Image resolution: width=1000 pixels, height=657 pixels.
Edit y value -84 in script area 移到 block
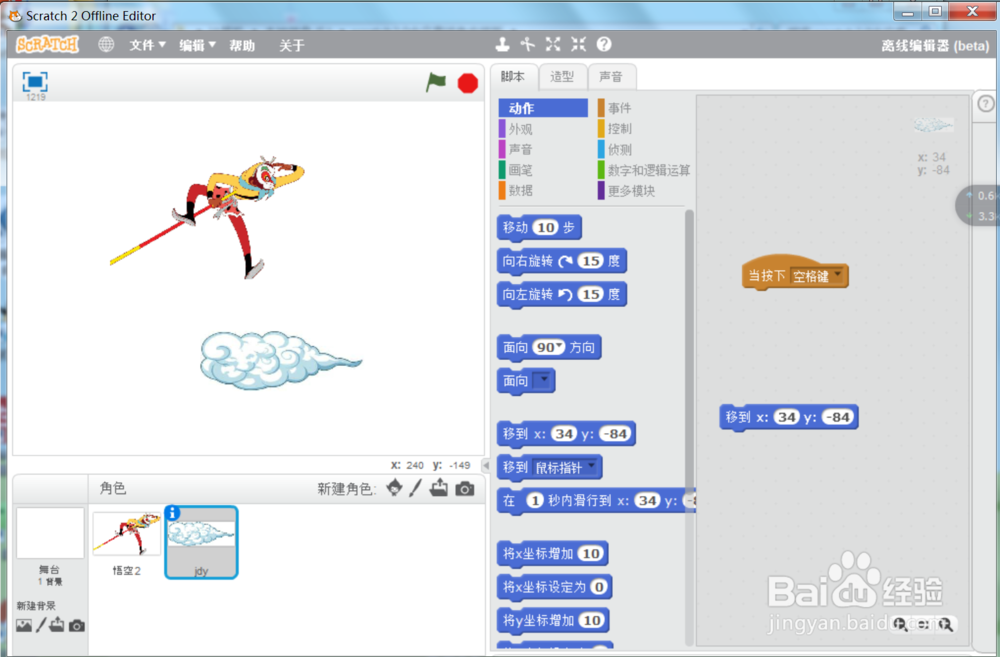837,417
